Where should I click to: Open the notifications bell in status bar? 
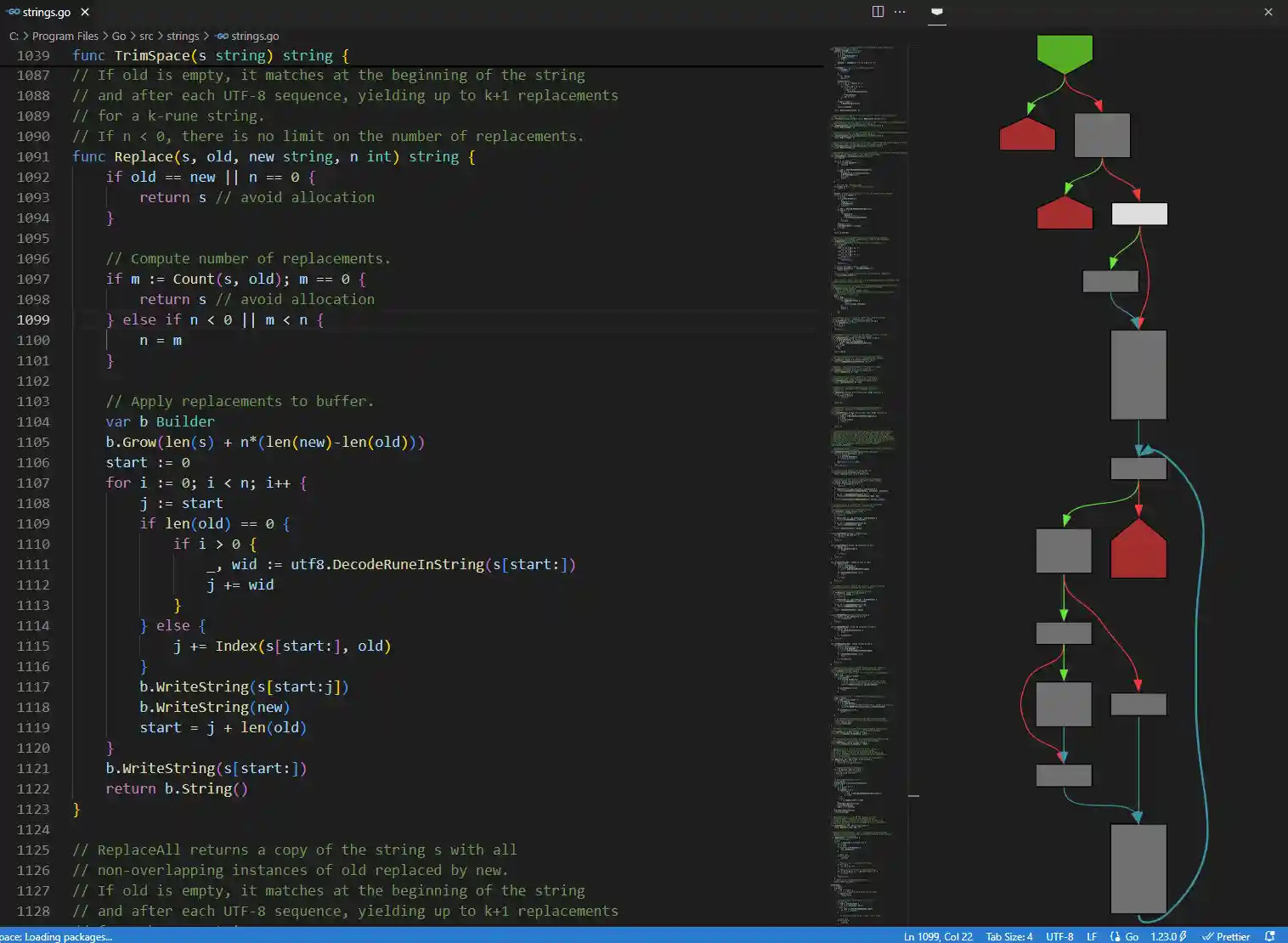pos(1268,936)
